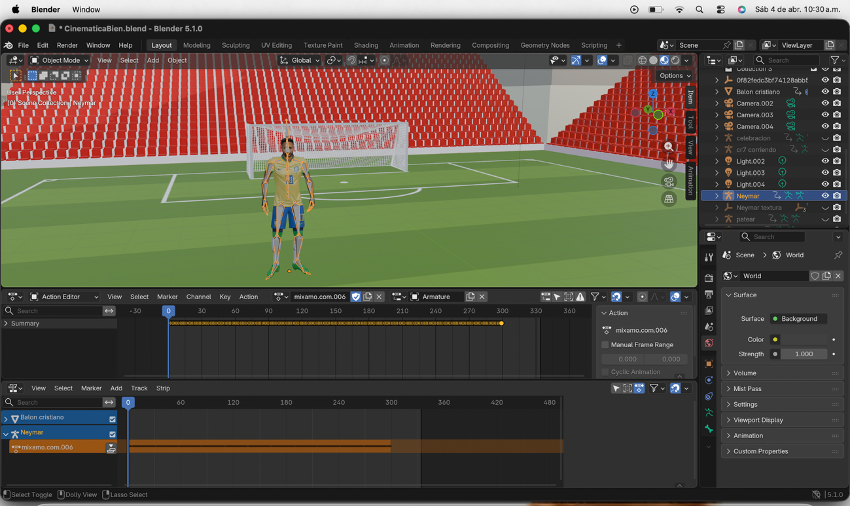Expand the Volume panel
This screenshot has width=850, height=506.
click(x=745, y=373)
